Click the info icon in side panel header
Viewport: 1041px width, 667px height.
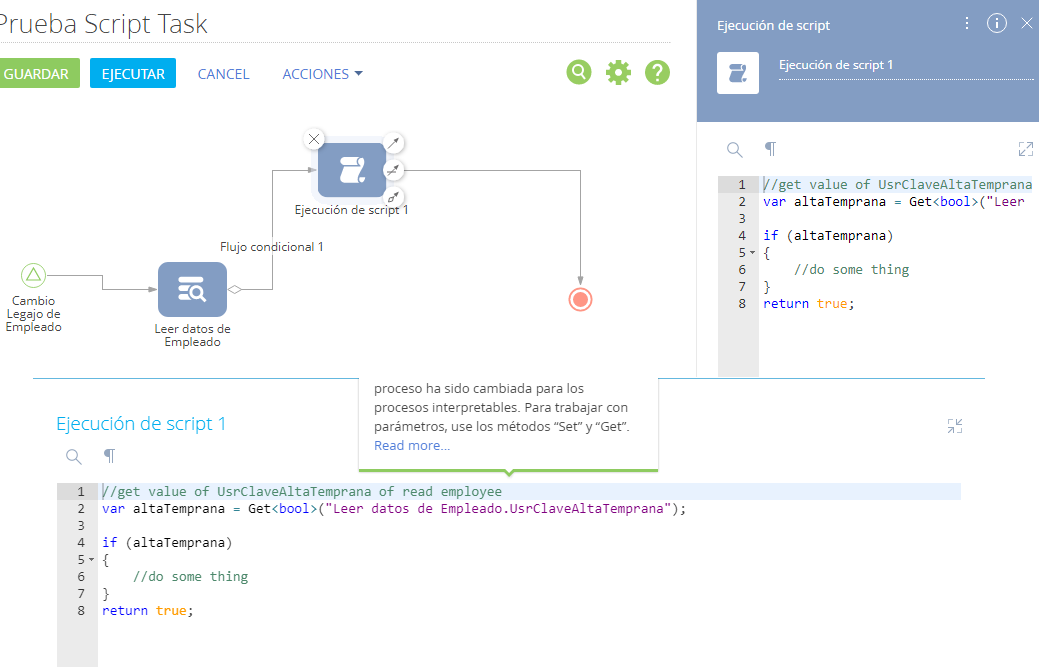[x=996, y=24]
